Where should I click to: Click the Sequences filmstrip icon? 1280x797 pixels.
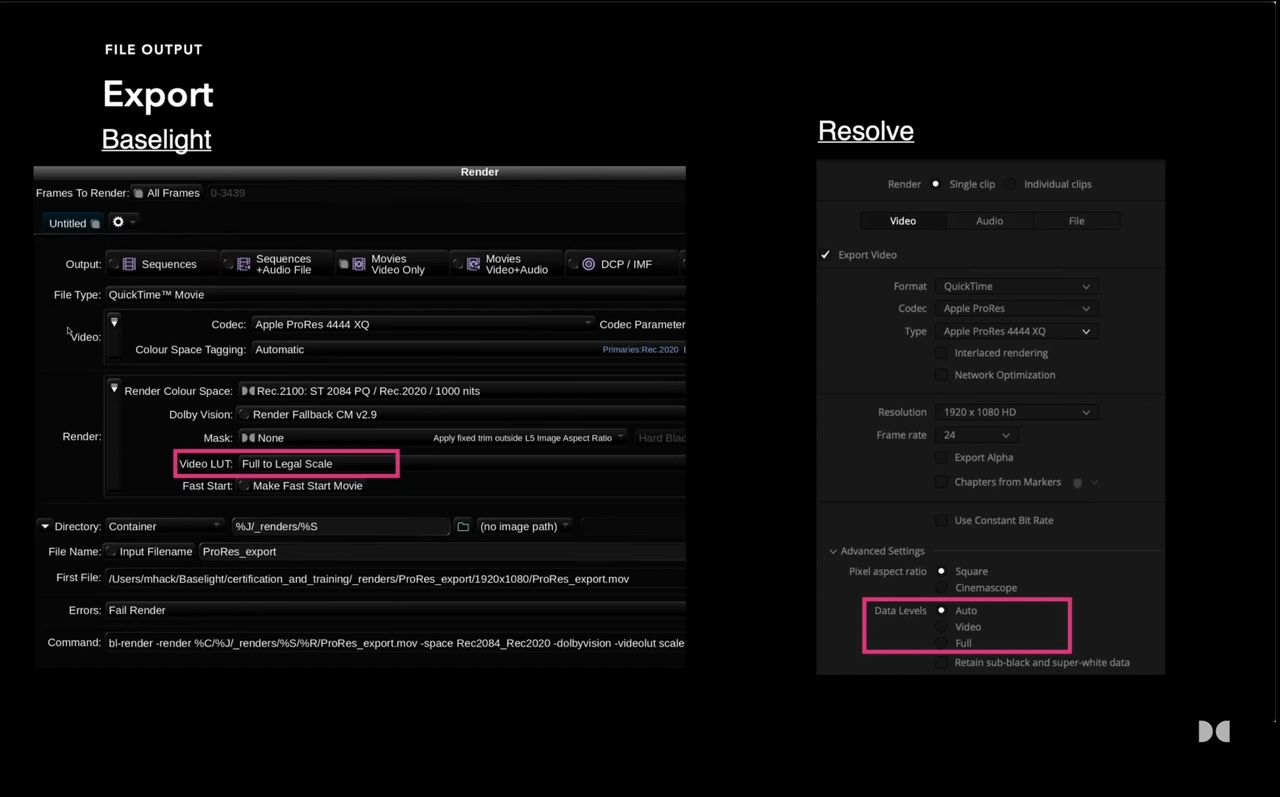pyautogui.click(x=129, y=264)
